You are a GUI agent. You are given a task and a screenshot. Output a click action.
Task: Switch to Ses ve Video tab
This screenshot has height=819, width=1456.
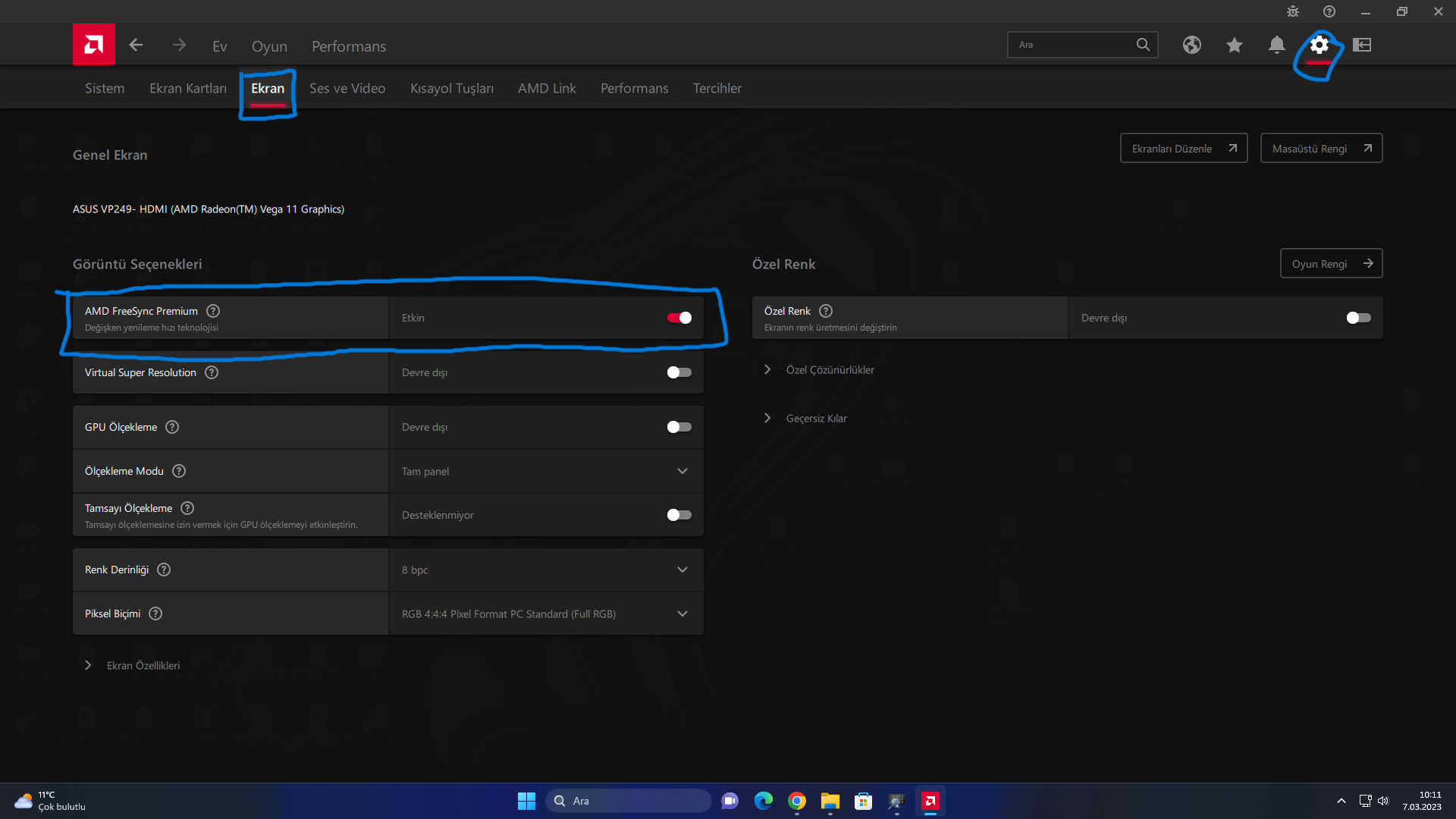click(x=347, y=88)
